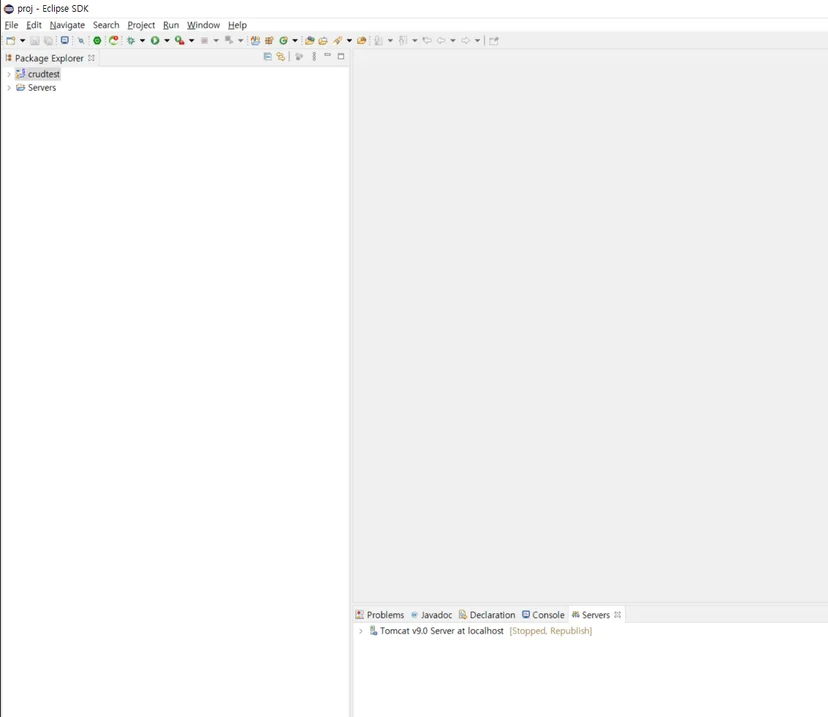Open Package Explorer View Menu dots
Viewport: 828px width, 717px height.
tap(314, 56)
